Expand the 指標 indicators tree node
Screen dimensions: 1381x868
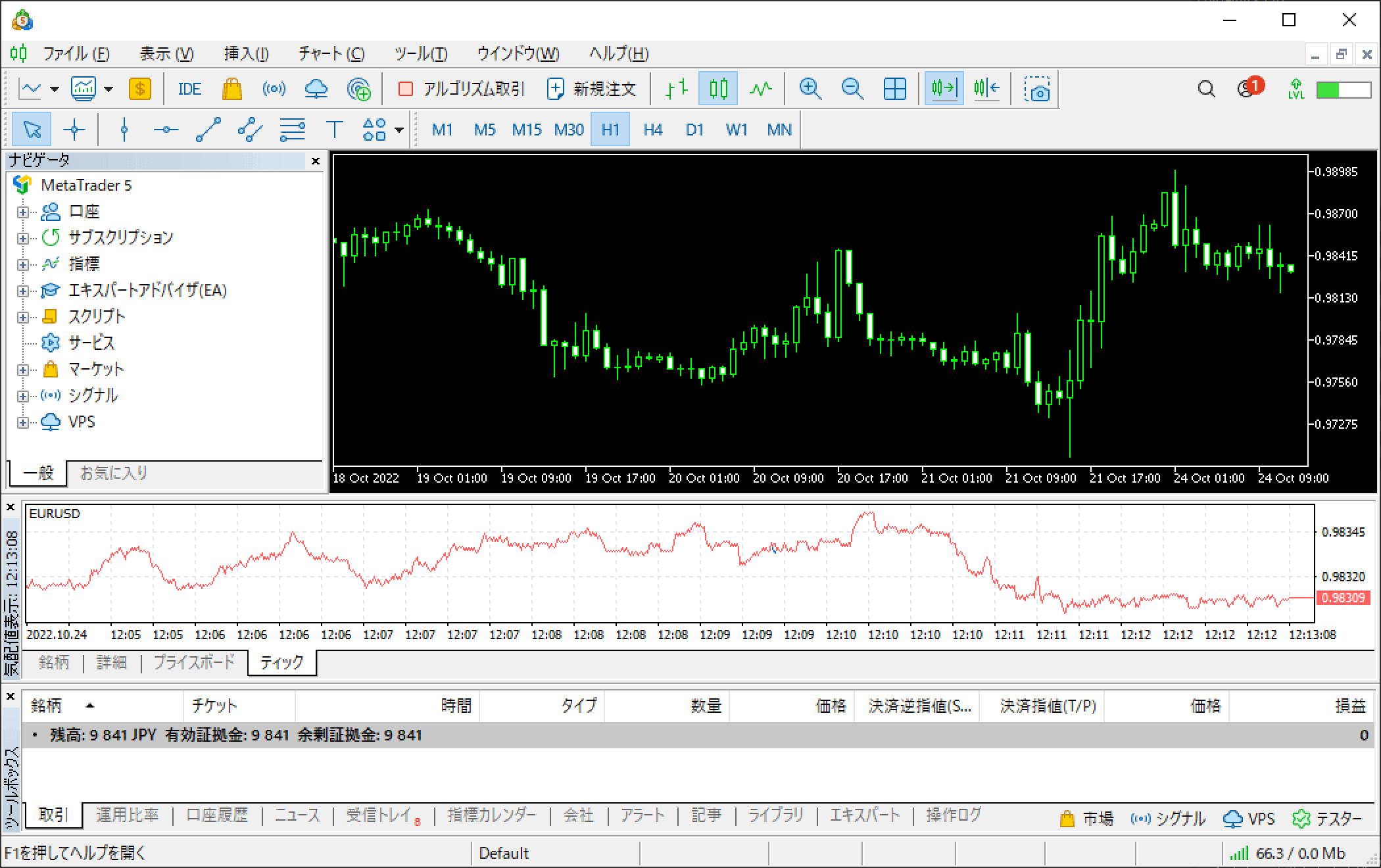(23, 264)
